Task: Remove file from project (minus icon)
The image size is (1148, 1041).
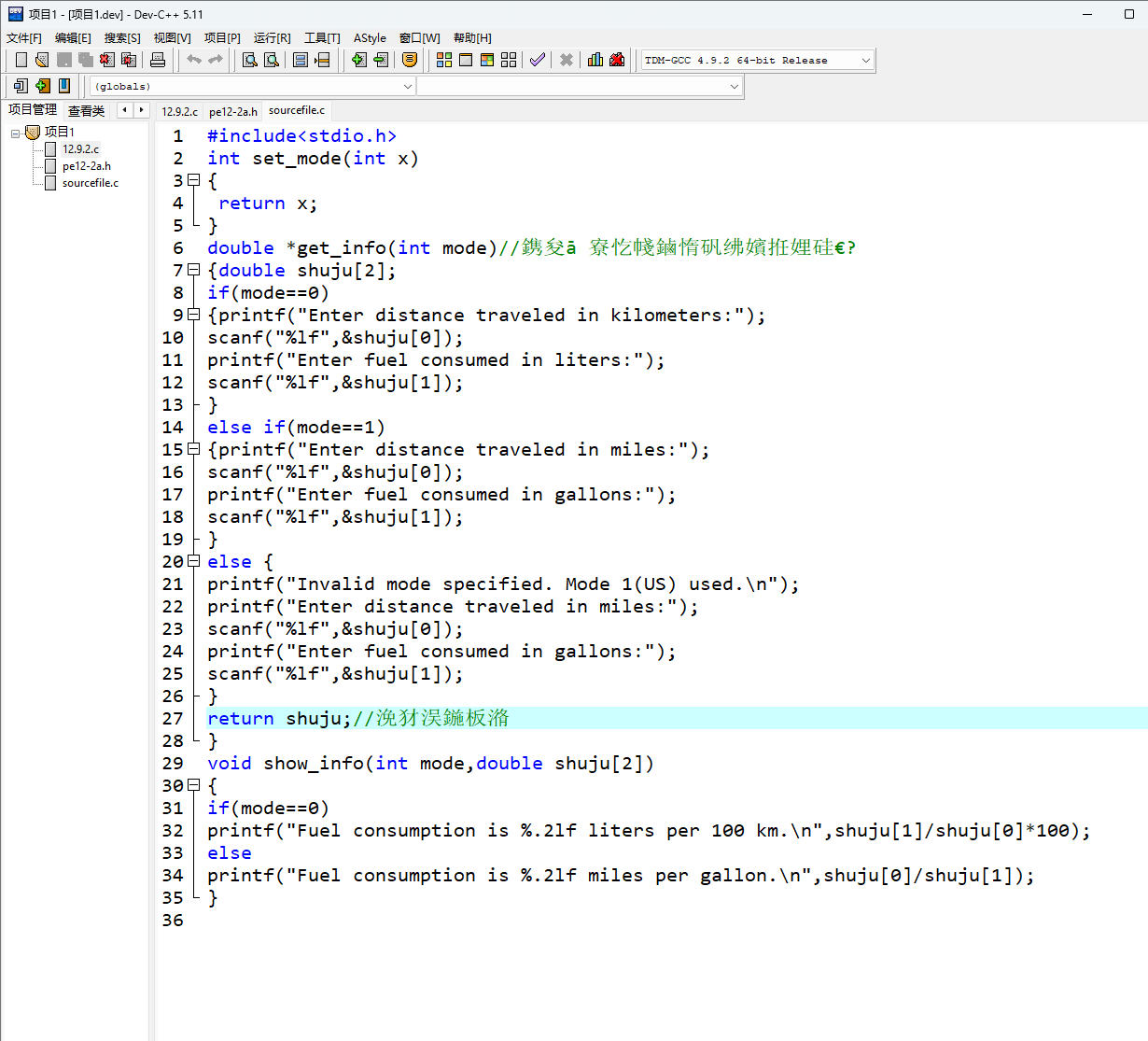Action: (380, 60)
